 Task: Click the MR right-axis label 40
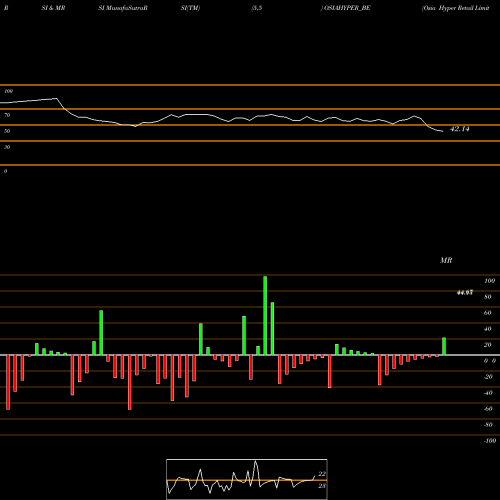coord(488,329)
